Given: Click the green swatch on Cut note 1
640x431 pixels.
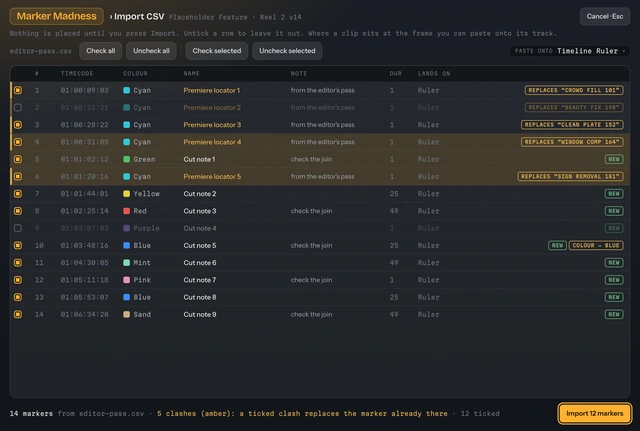Looking at the screenshot, I should (127, 159).
